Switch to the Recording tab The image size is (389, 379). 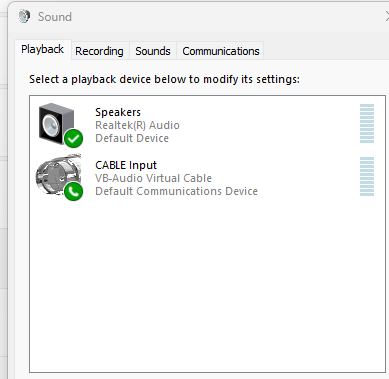[99, 51]
